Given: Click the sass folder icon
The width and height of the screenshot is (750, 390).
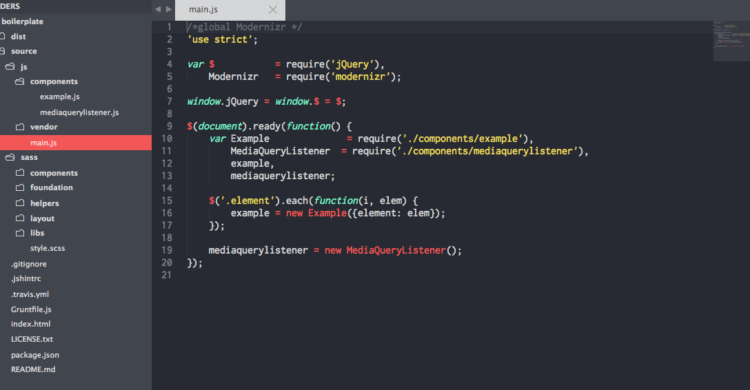Looking at the screenshot, I should pos(10,157).
